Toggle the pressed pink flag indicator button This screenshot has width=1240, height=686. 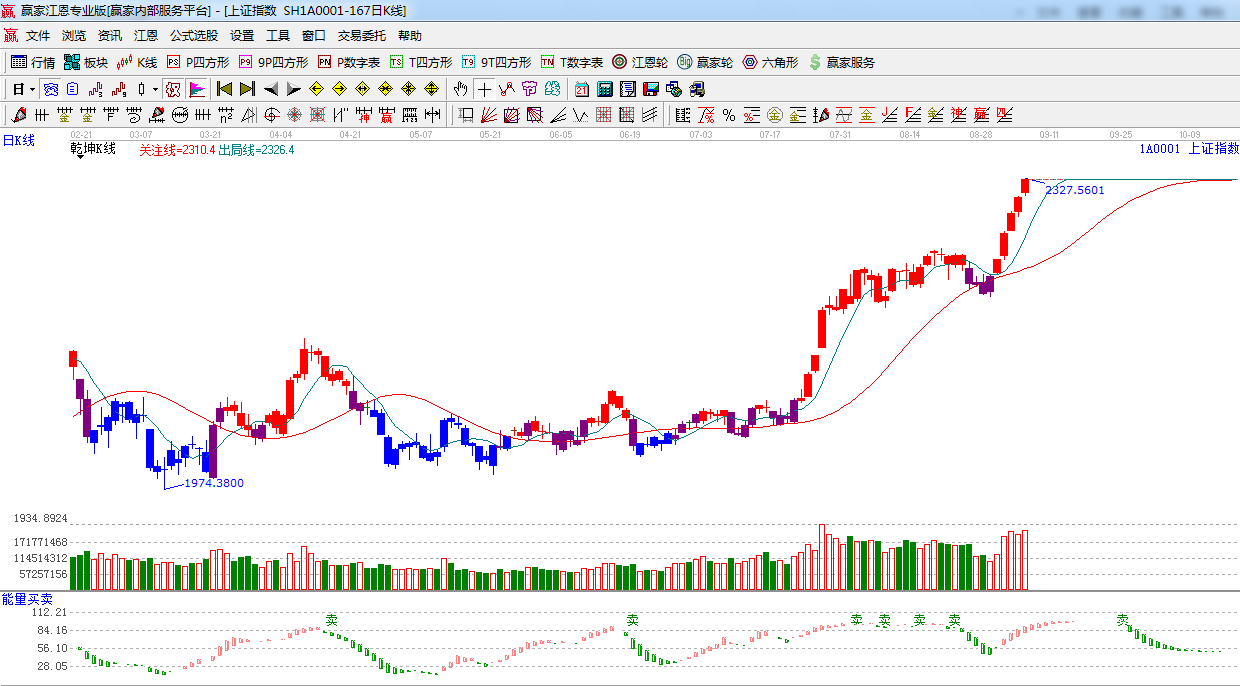point(197,89)
